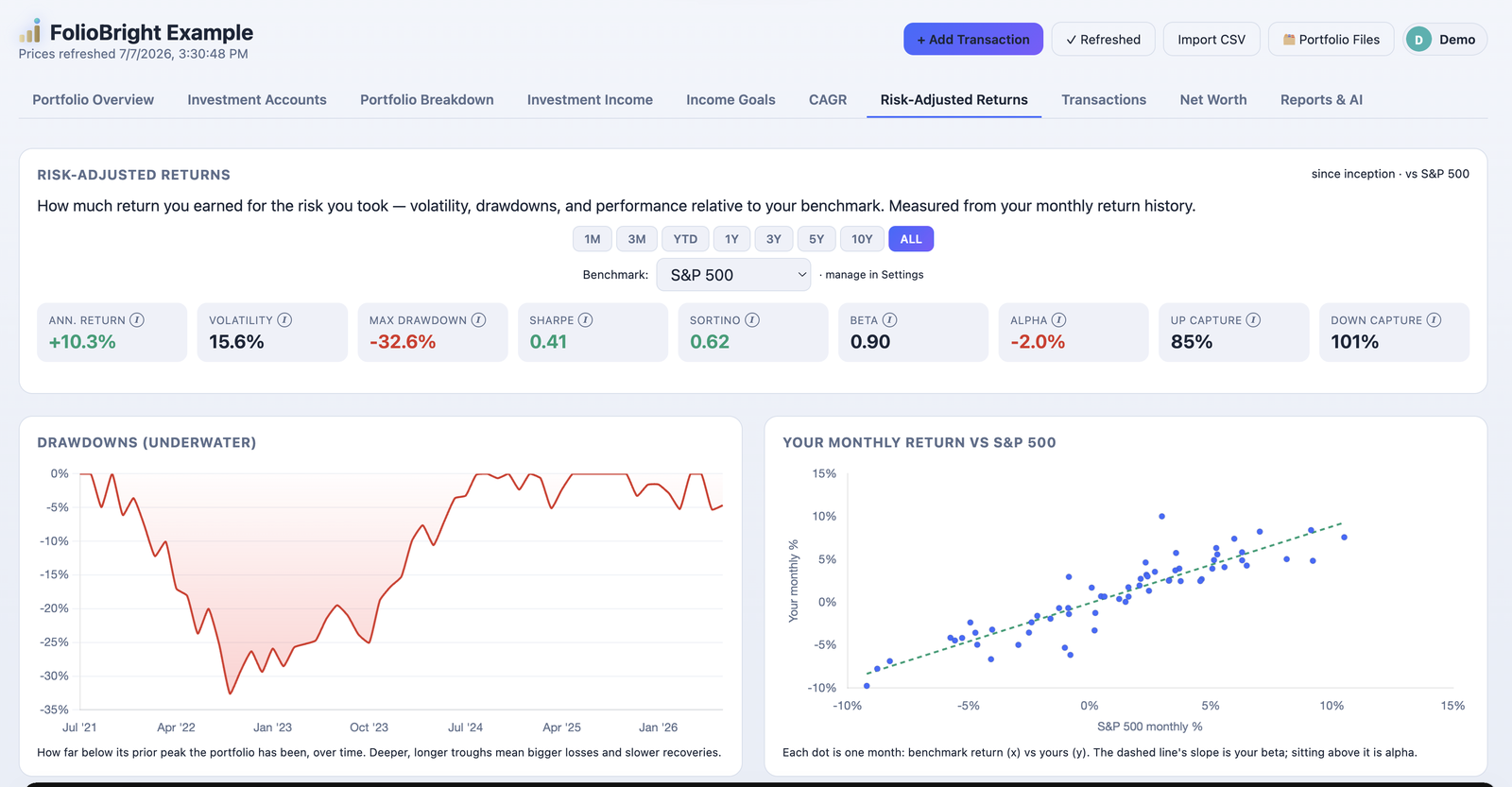Click the Add Transaction button
The width and height of the screenshot is (1512, 787).
pyautogui.click(x=973, y=40)
